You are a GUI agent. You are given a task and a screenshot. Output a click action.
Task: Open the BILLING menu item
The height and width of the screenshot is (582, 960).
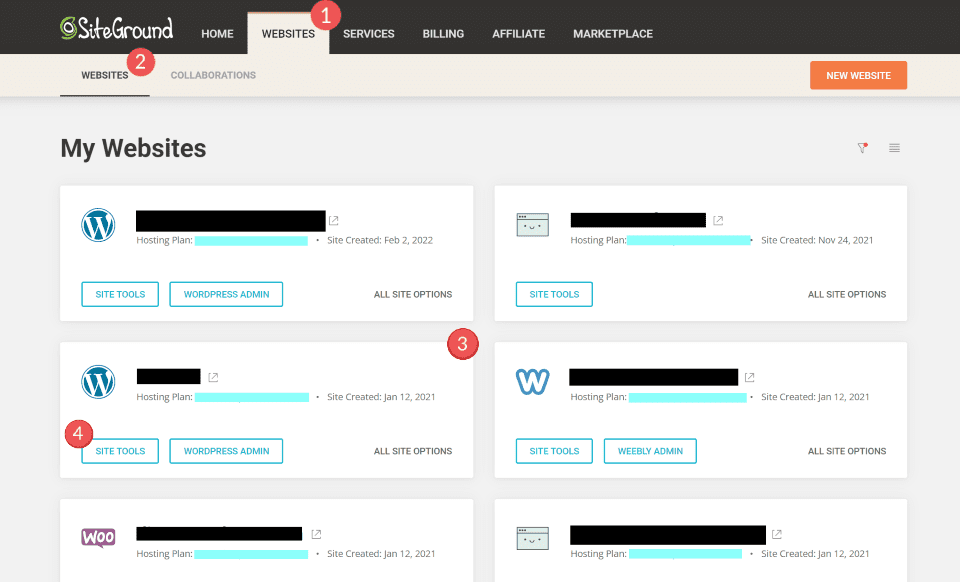click(443, 33)
